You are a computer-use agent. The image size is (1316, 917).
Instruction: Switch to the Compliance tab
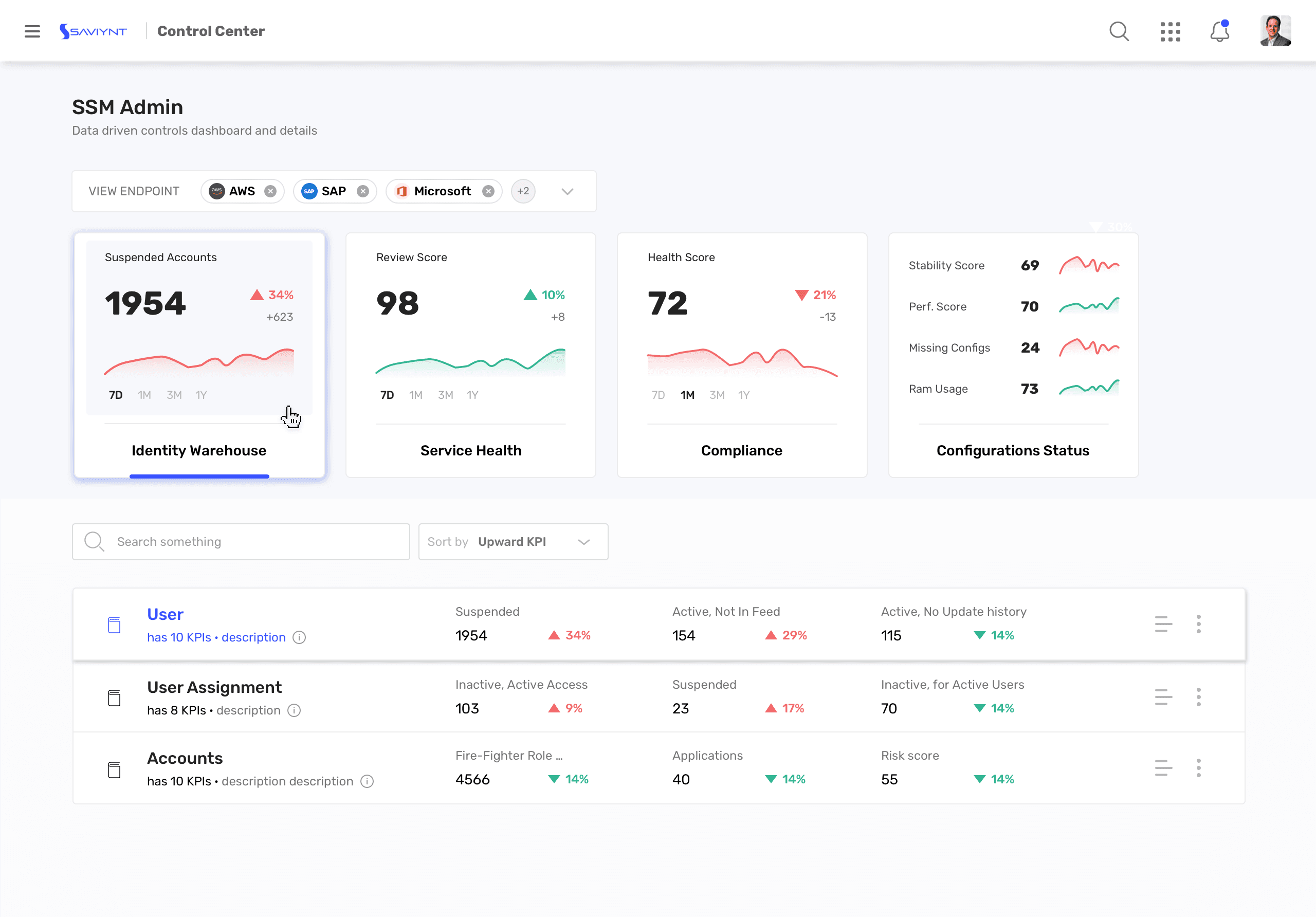tap(741, 450)
